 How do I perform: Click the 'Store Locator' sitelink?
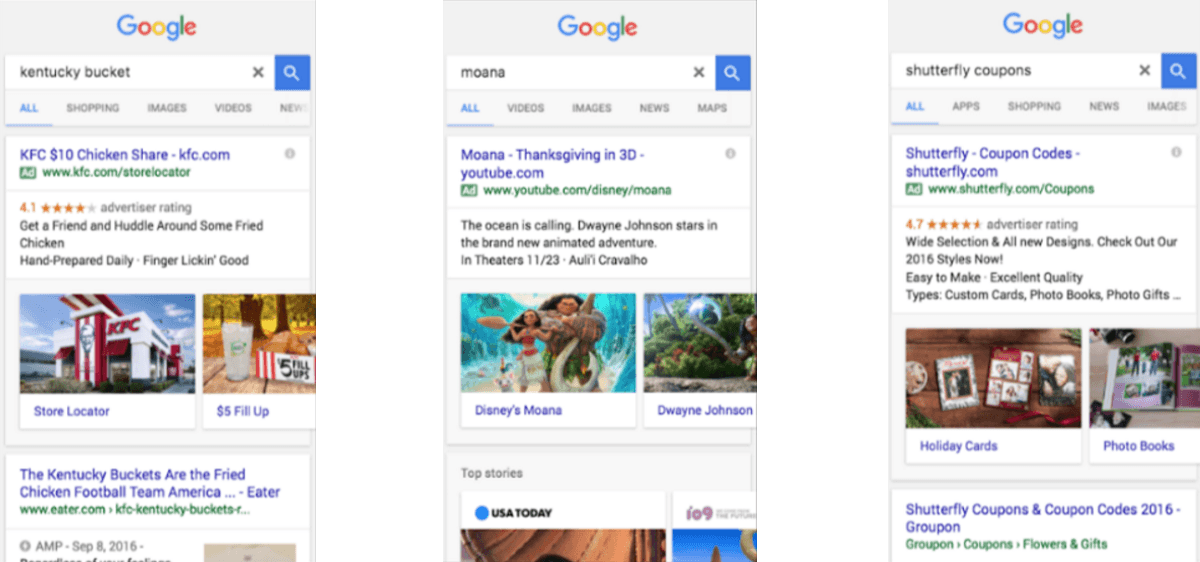71,411
